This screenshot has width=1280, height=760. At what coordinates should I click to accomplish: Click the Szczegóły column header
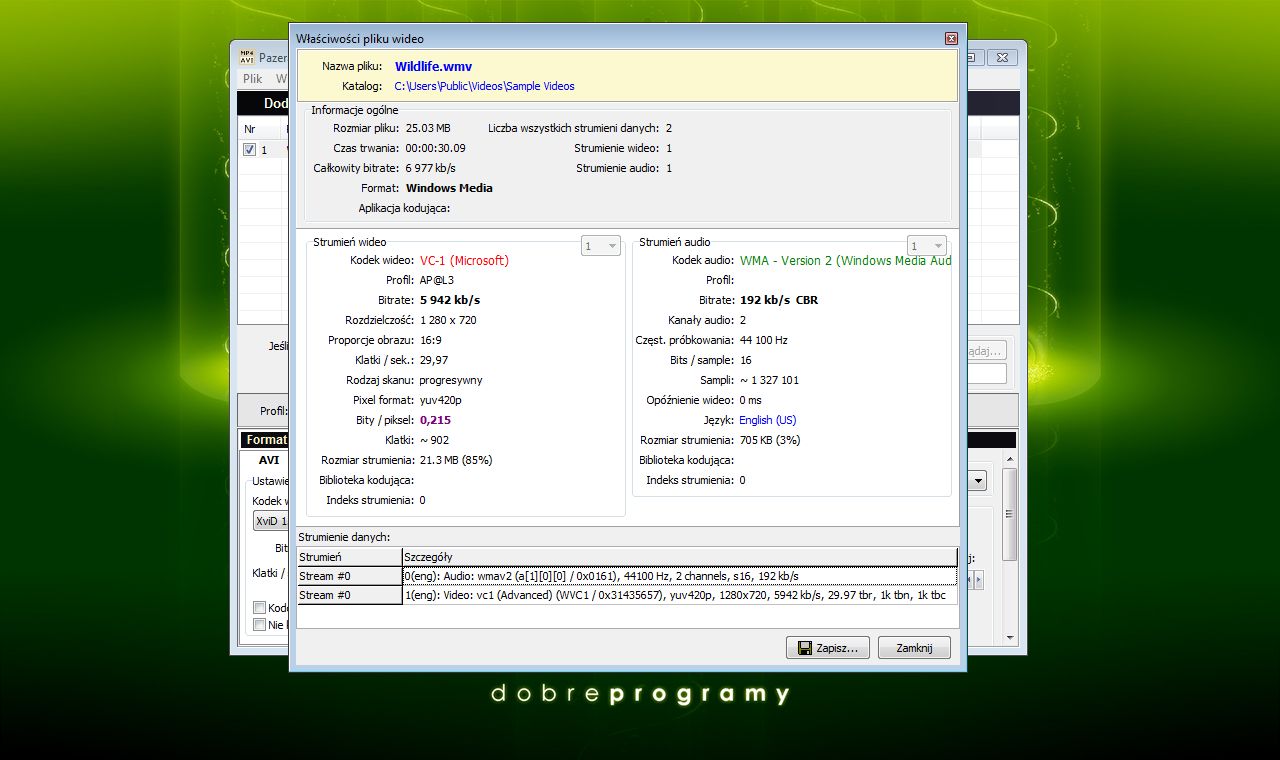679,557
